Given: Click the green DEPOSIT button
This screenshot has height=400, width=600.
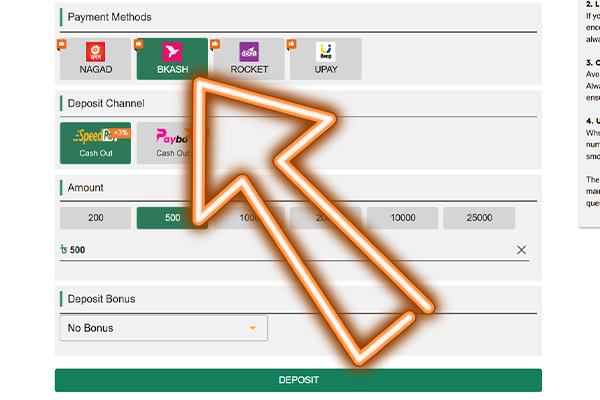Looking at the screenshot, I should tap(298, 380).
